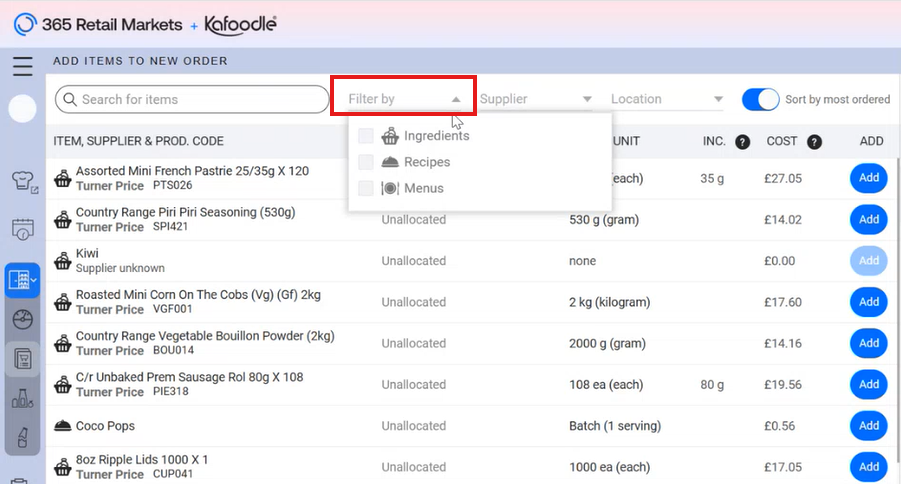The width and height of the screenshot is (901, 484).
Task: Click basket icon beside Piri Piri Seasoning
Action: [63, 220]
